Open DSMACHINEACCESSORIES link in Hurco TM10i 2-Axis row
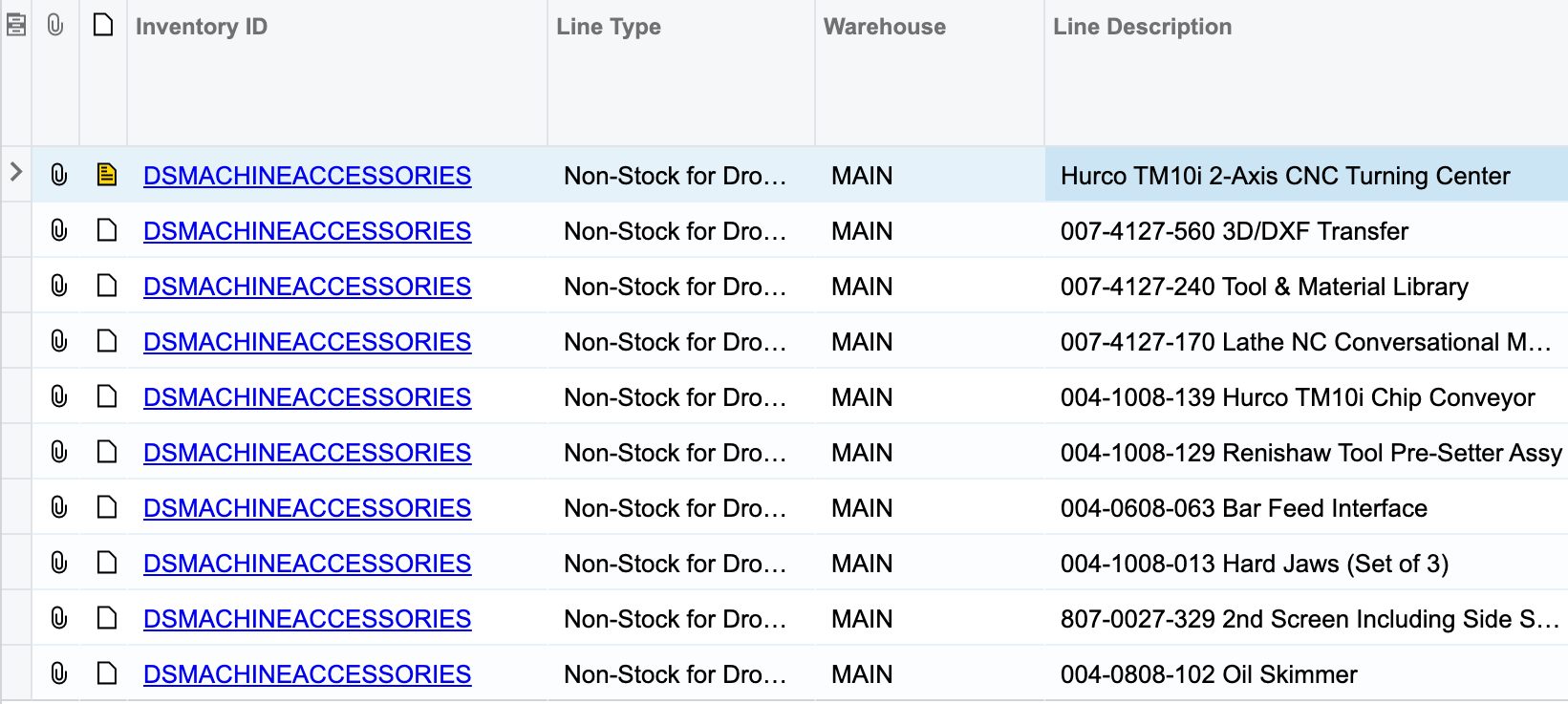 [307, 176]
